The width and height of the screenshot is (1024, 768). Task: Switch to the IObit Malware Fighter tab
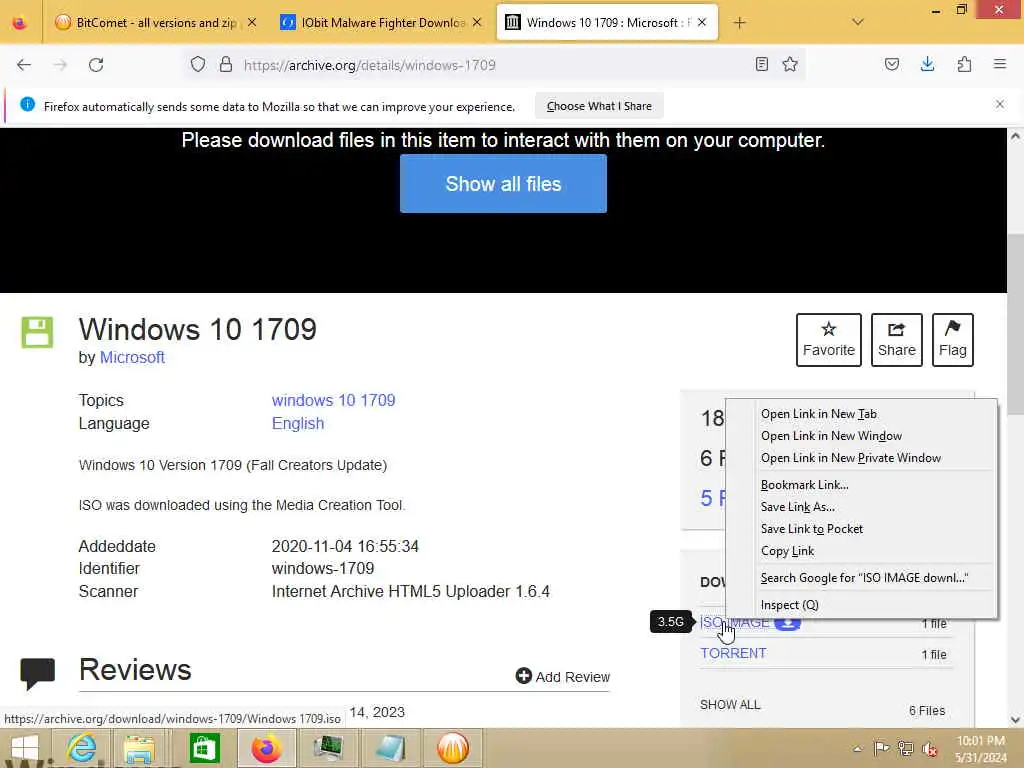pos(381,23)
